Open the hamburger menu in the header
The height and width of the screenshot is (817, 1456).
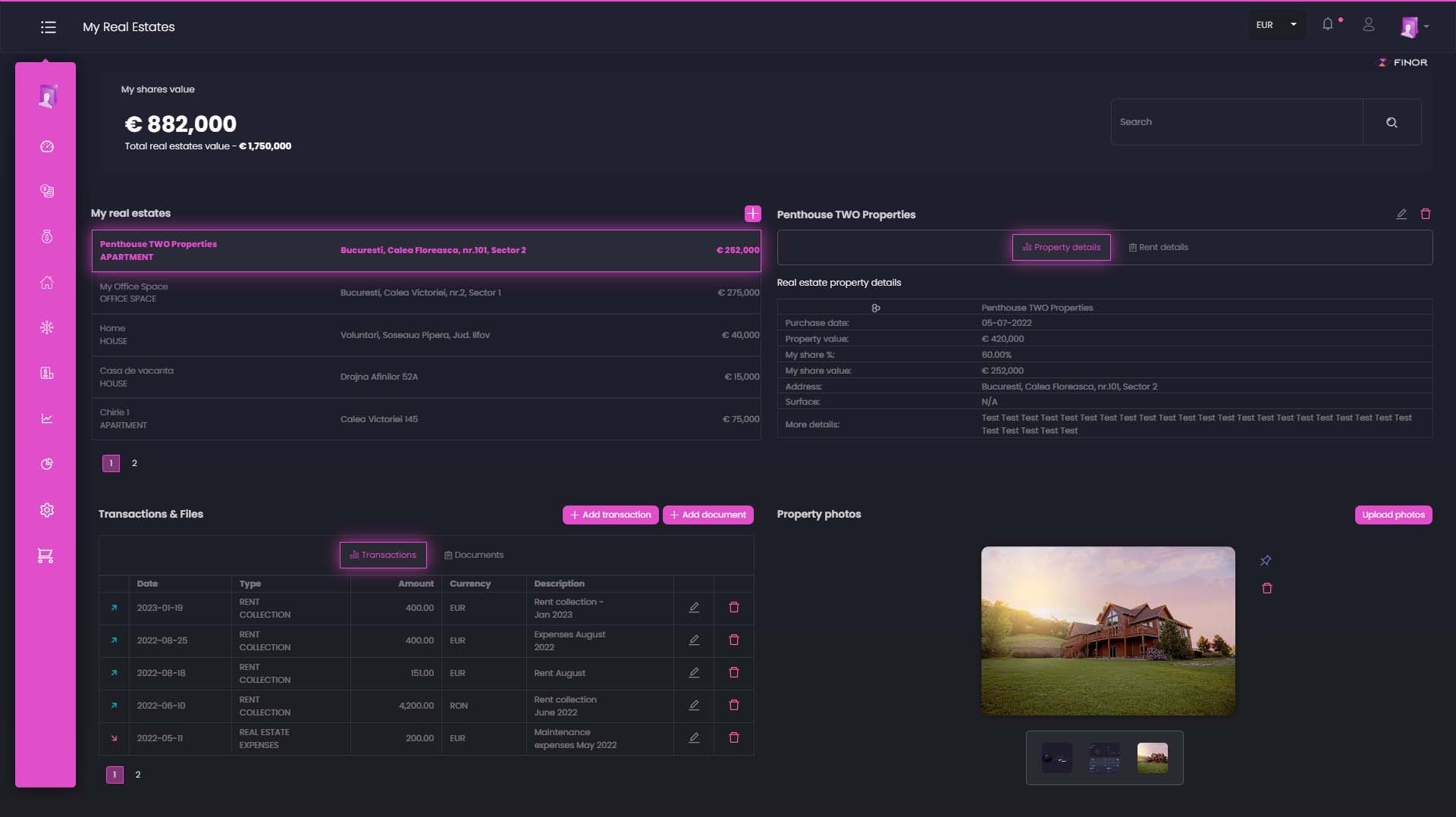coord(49,27)
